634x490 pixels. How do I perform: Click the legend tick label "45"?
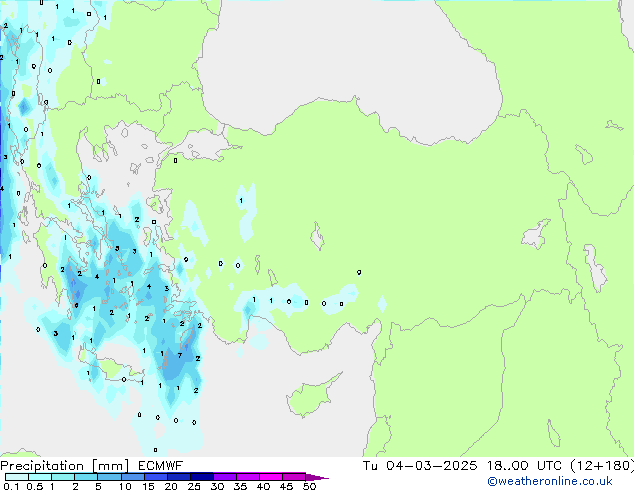(x=286, y=486)
